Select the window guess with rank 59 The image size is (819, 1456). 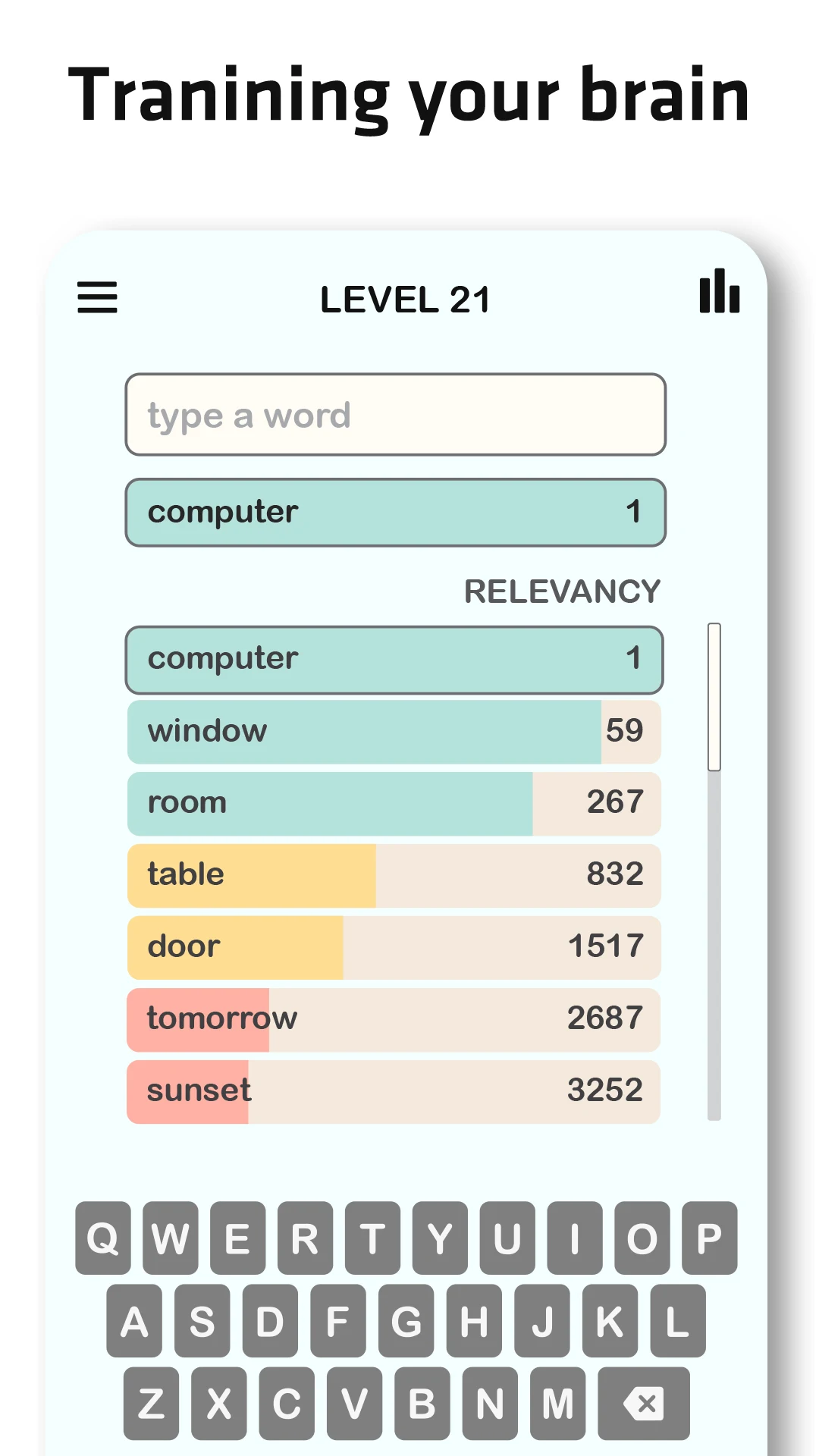394,732
